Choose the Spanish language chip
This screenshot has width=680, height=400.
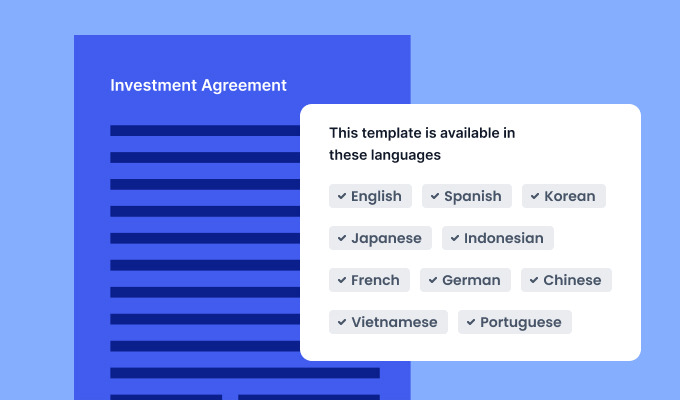click(x=467, y=196)
